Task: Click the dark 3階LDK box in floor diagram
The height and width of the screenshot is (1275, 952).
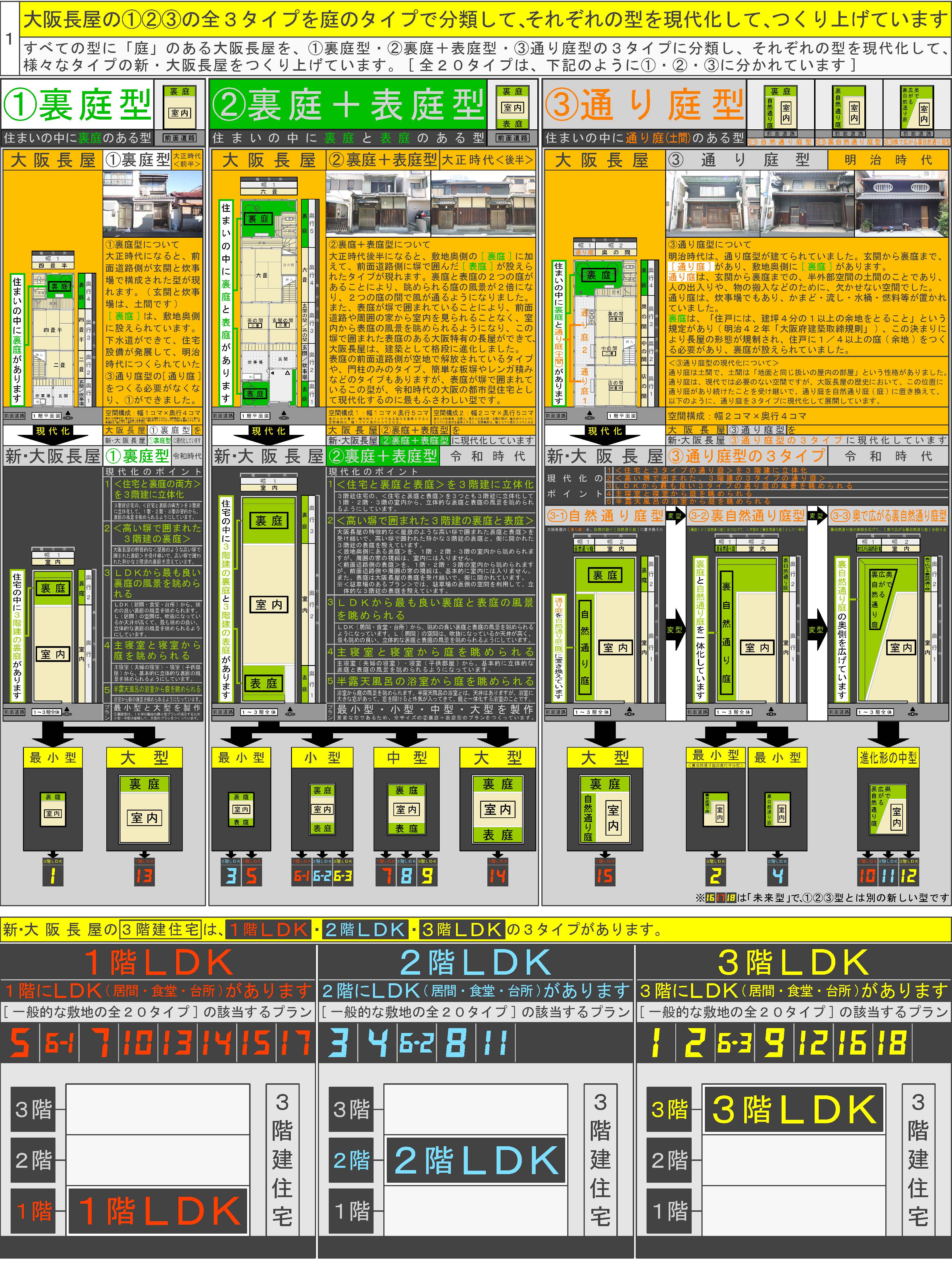Action: click(x=794, y=1109)
